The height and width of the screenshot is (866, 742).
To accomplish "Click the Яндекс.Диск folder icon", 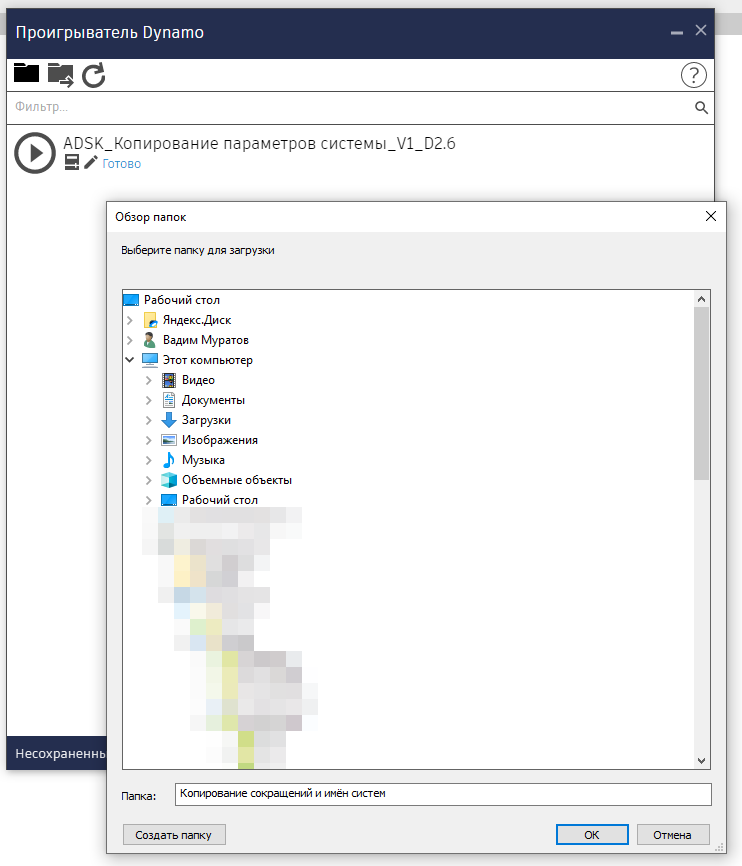I will (150, 320).
